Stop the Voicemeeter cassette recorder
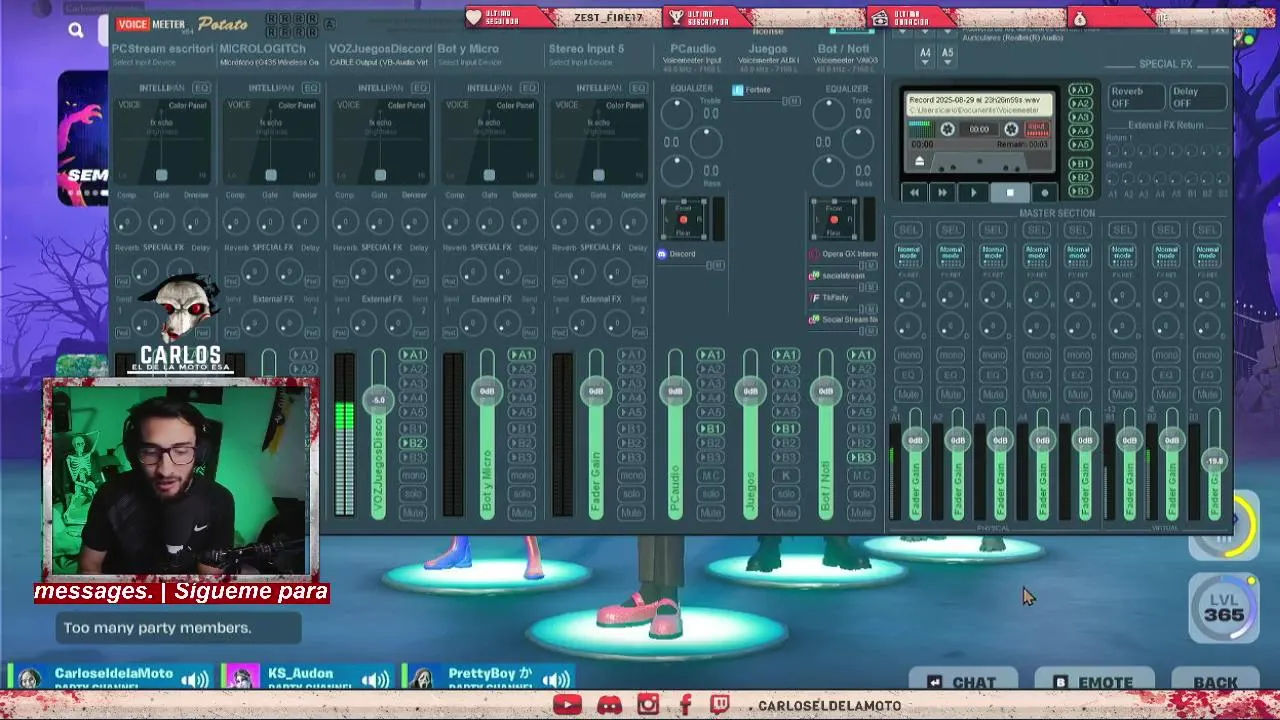Viewport: 1280px width, 720px height. [x=1010, y=193]
